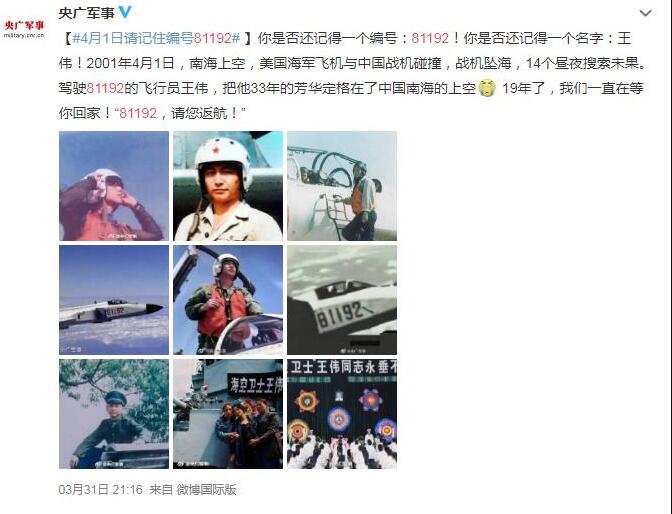This screenshot has width=672, height=514.
Task: Open thumbnail of family beside warship banner
Action: click(228, 414)
